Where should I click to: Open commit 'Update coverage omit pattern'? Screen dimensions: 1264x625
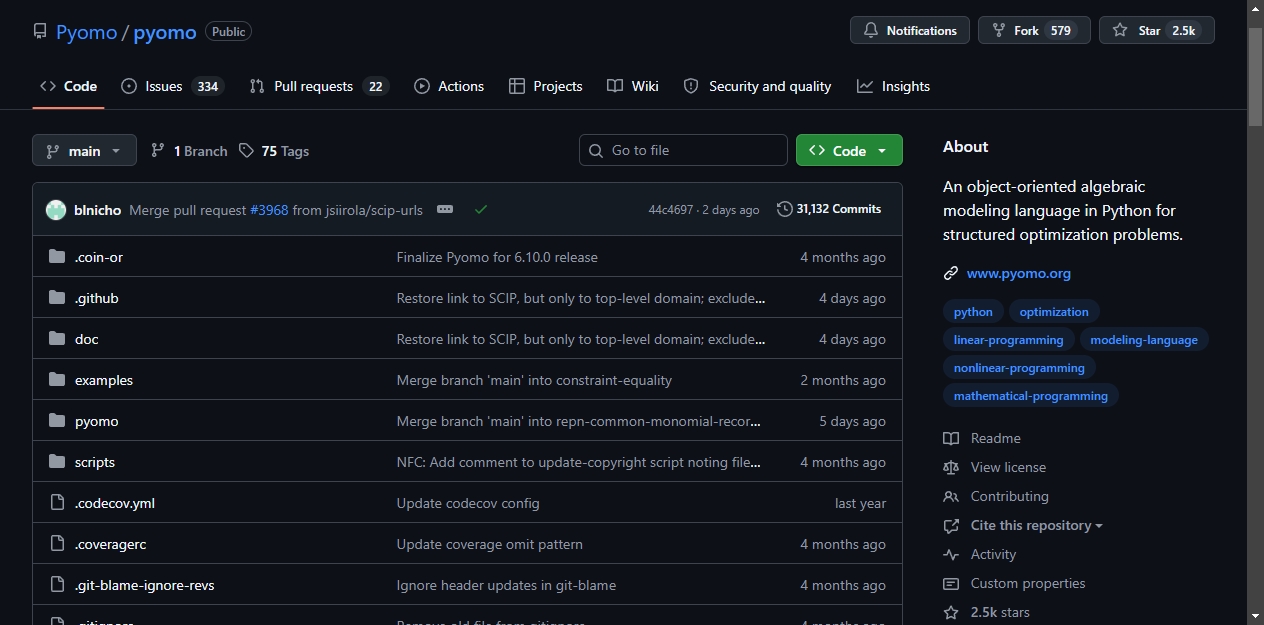490,544
